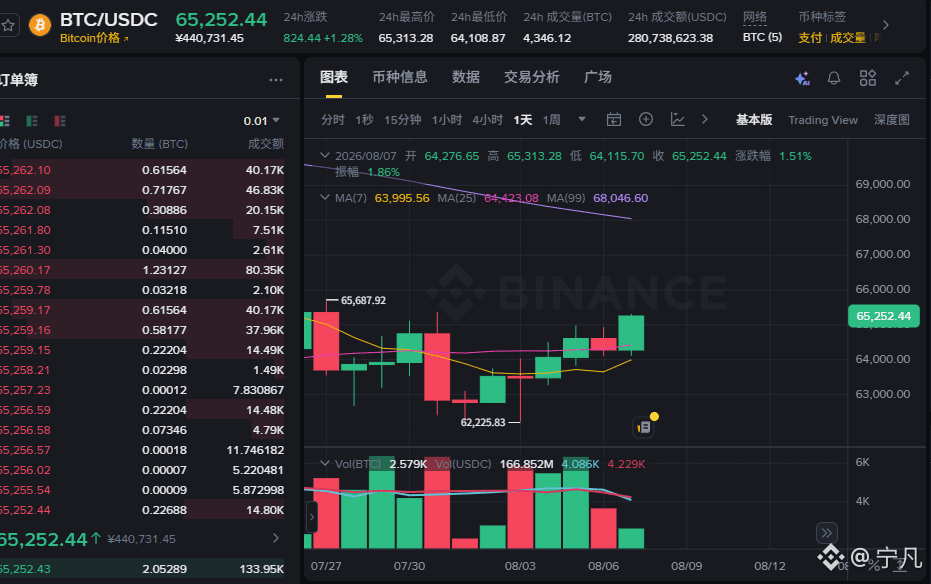Open the AI sparkle assistant icon
Screen dimensions: 931x584
tap(802, 78)
